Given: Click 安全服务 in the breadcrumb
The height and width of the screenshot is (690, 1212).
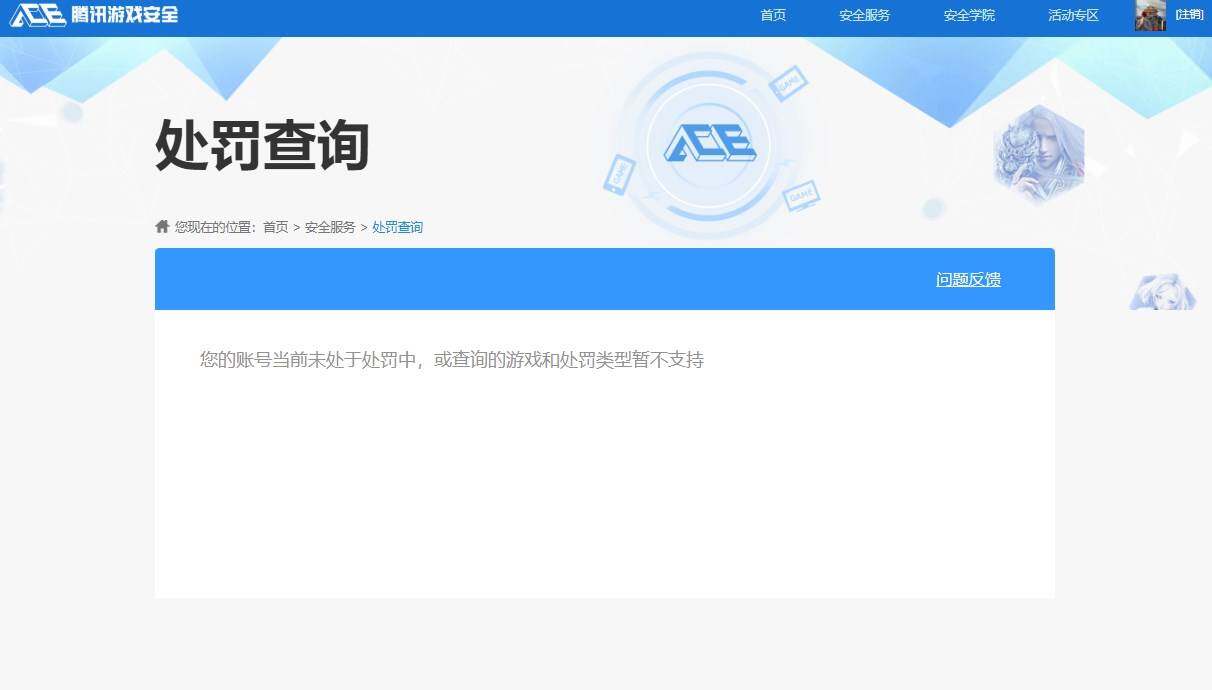Looking at the screenshot, I should tap(331, 227).
